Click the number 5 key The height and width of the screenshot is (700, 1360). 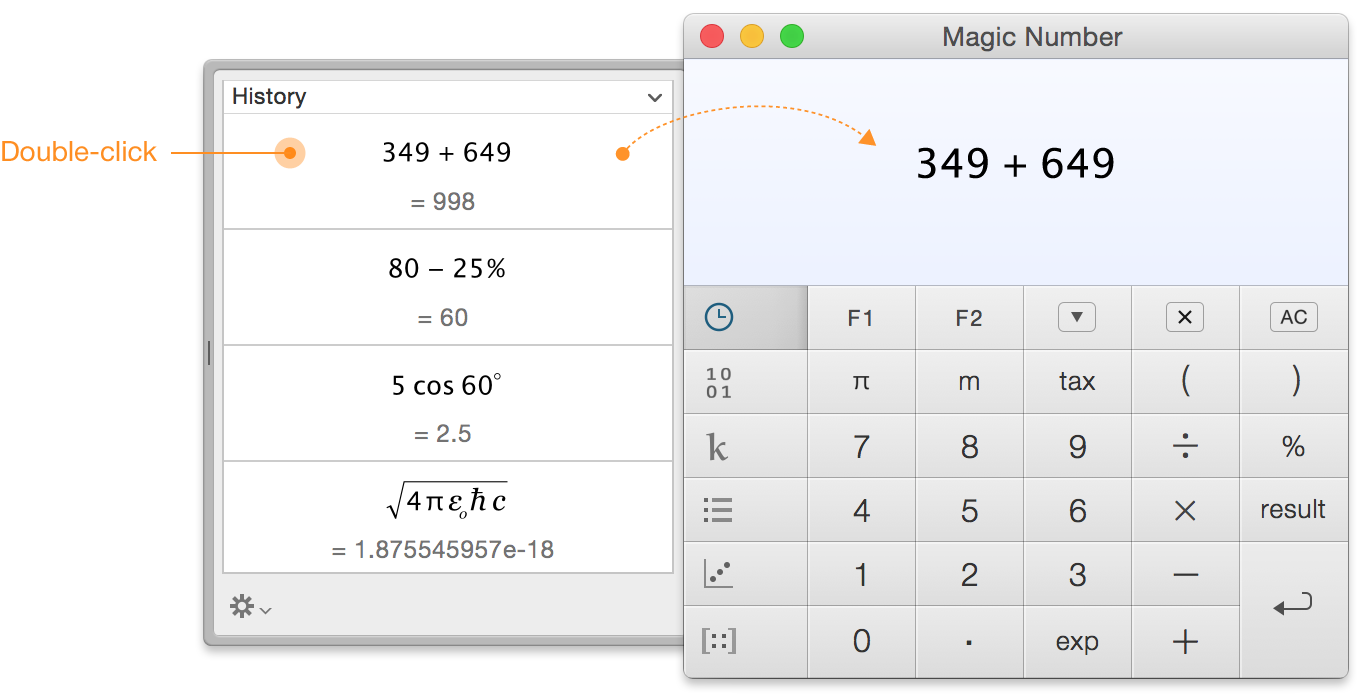969,510
